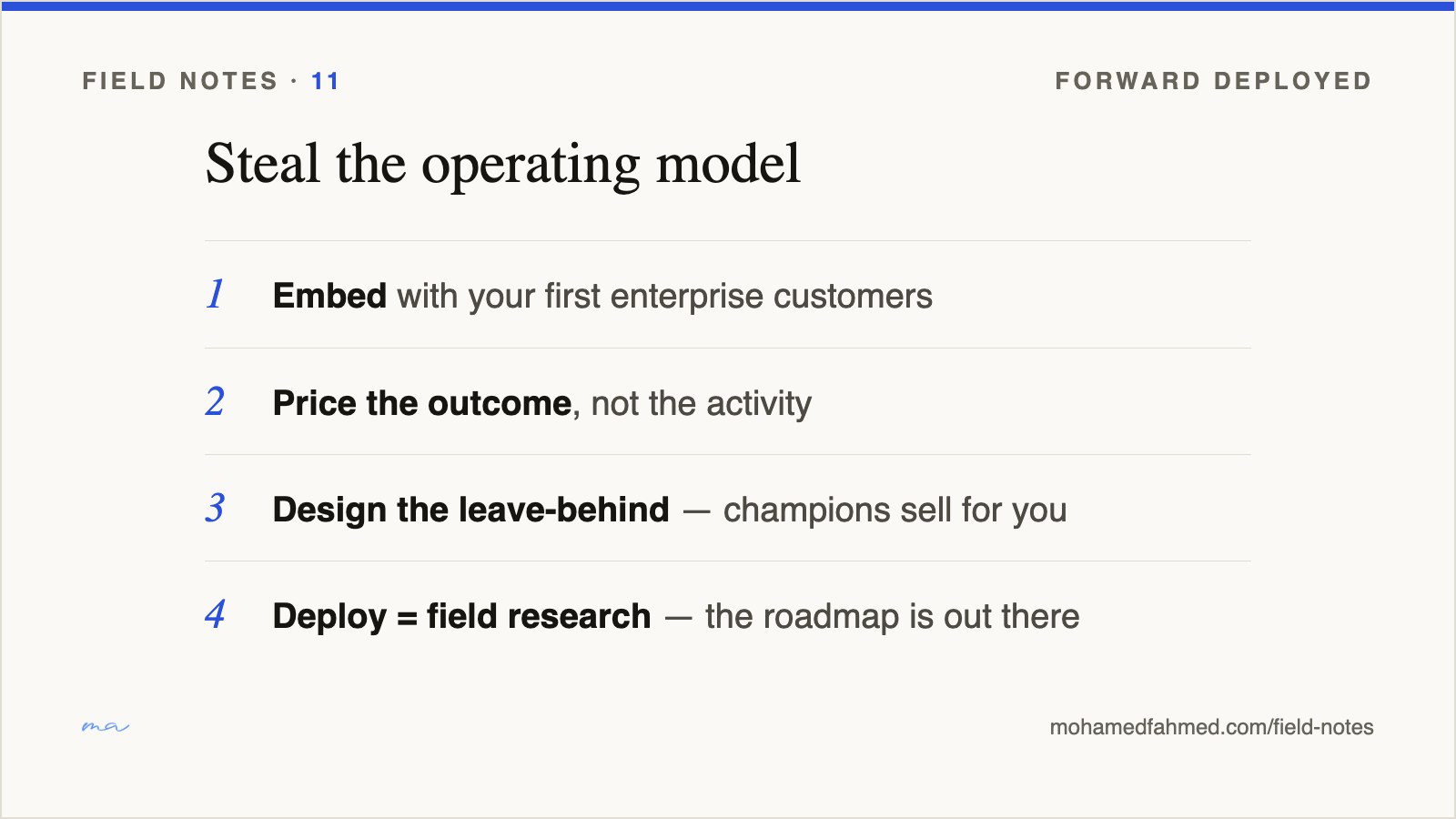1456x819 pixels.
Task: Click the phrase 'champions sell for you'
Action: pyautogui.click(x=895, y=511)
